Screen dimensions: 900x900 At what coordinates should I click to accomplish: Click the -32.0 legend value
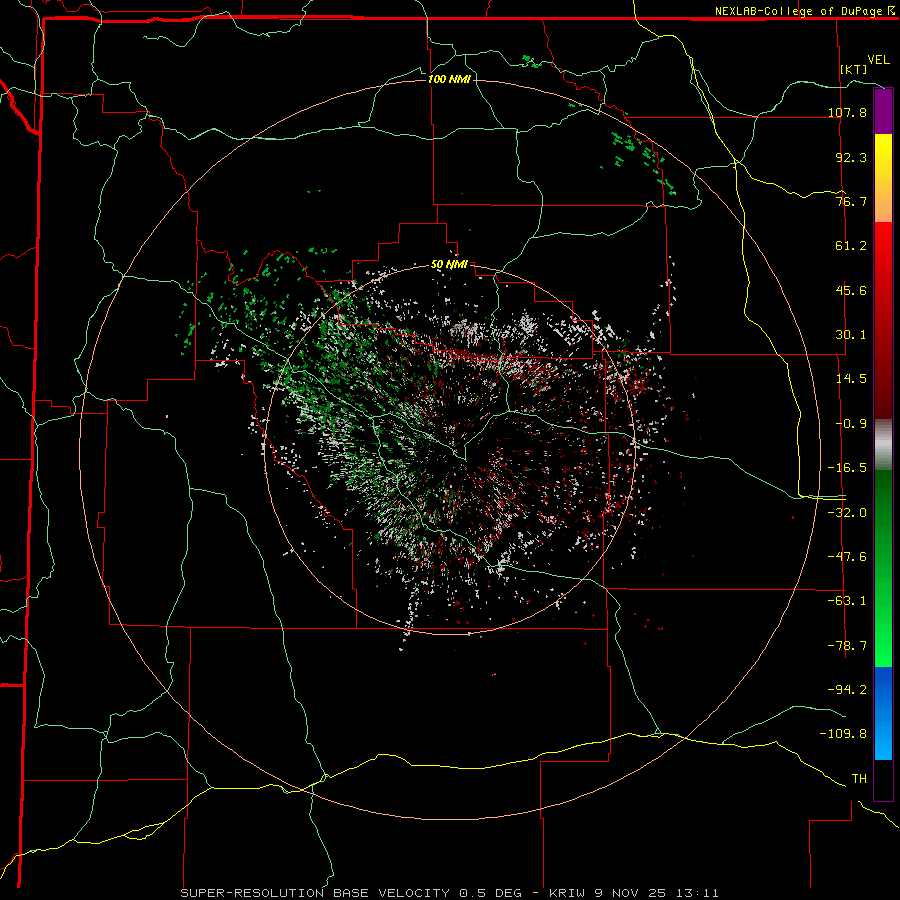[x=847, y=513]
